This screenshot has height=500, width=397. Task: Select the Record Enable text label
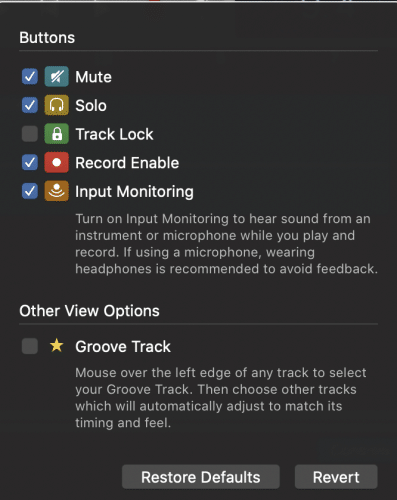[x=127, y=163]
